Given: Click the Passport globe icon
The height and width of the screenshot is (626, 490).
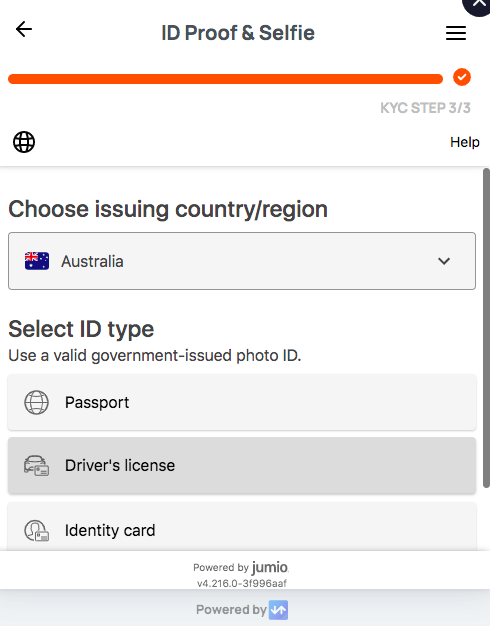Looking at the screenshot, I should click(36, 402).
